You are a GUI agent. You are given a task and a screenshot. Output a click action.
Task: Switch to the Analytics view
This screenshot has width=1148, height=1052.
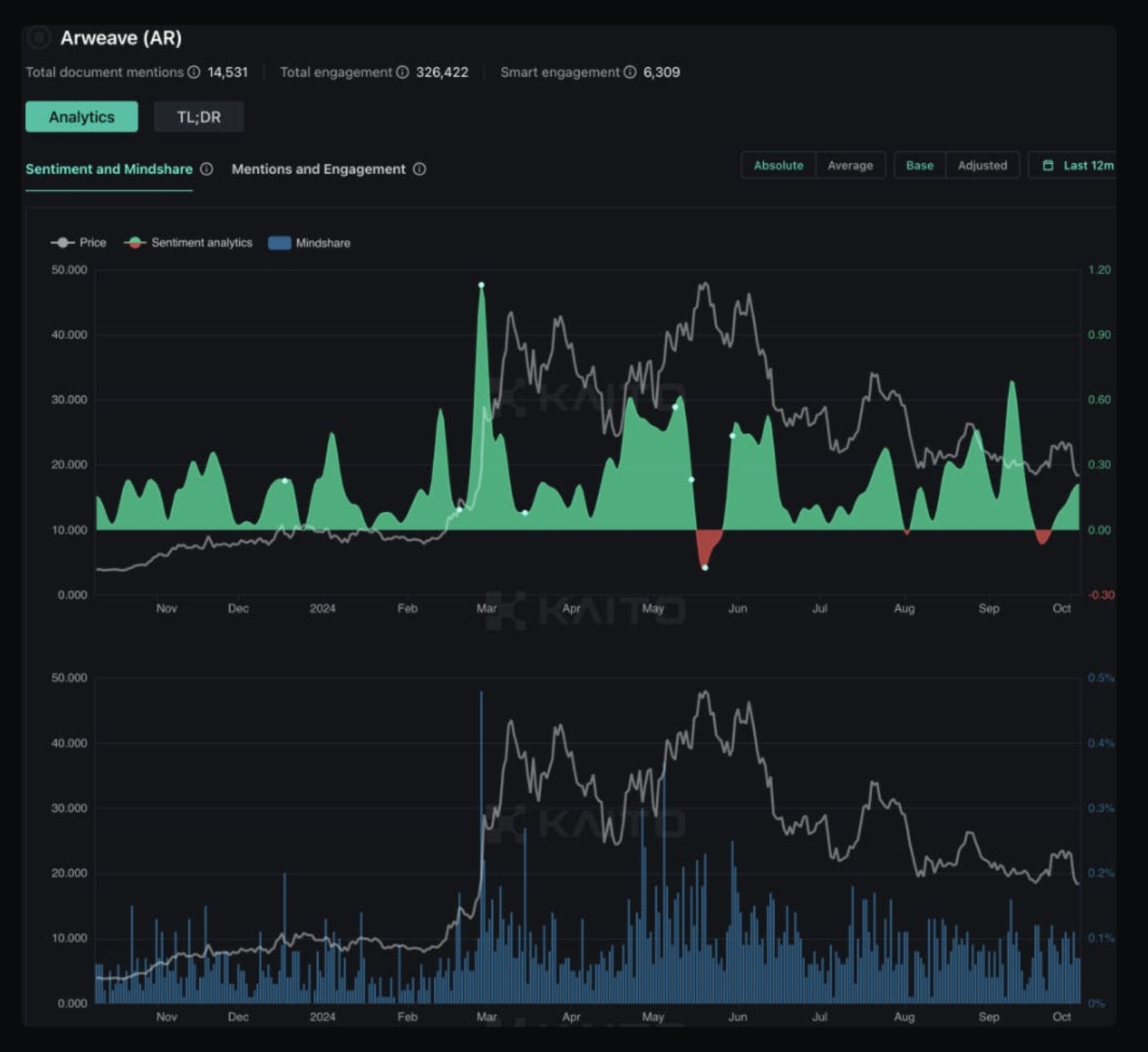tap(82, 117)
